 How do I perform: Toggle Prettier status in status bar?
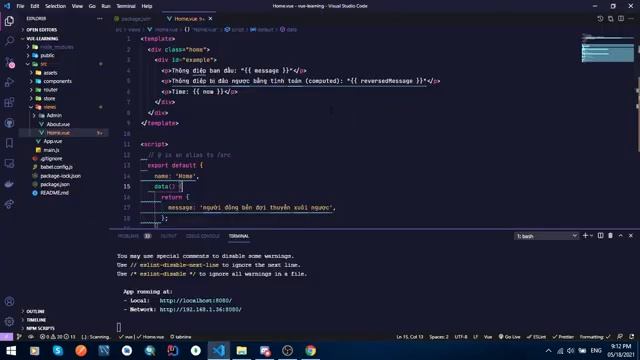click(x=563, y=337)
